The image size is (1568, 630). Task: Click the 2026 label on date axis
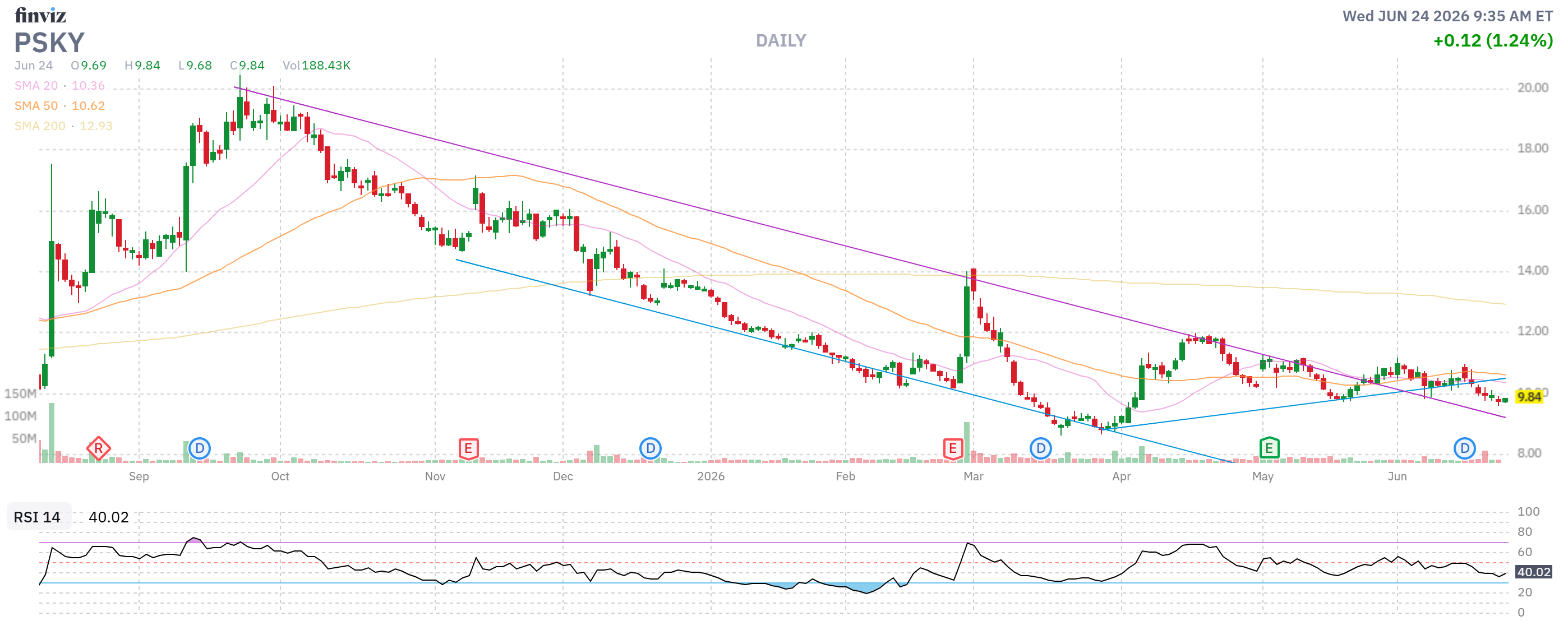(711, 476)
